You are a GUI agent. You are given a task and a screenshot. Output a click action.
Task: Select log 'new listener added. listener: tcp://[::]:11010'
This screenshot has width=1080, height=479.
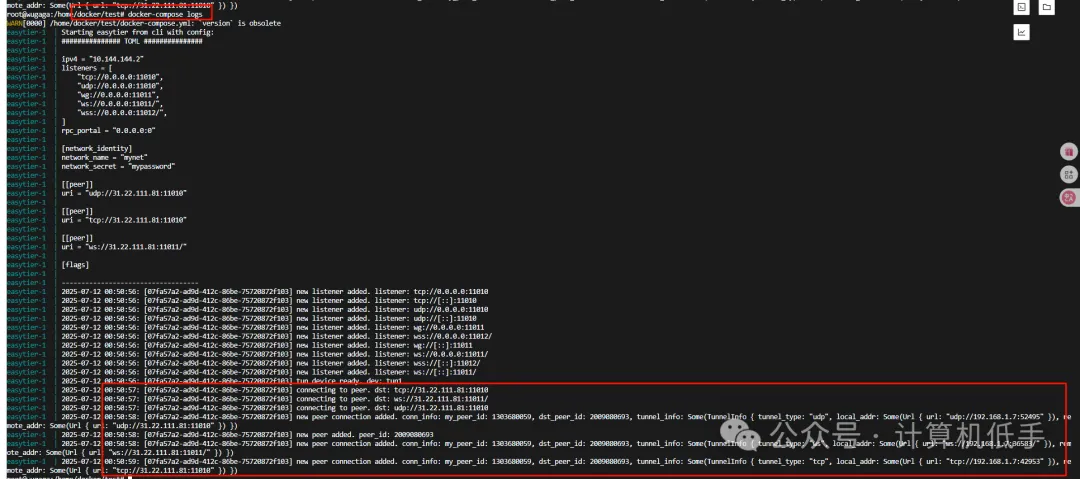click(269, 301)
